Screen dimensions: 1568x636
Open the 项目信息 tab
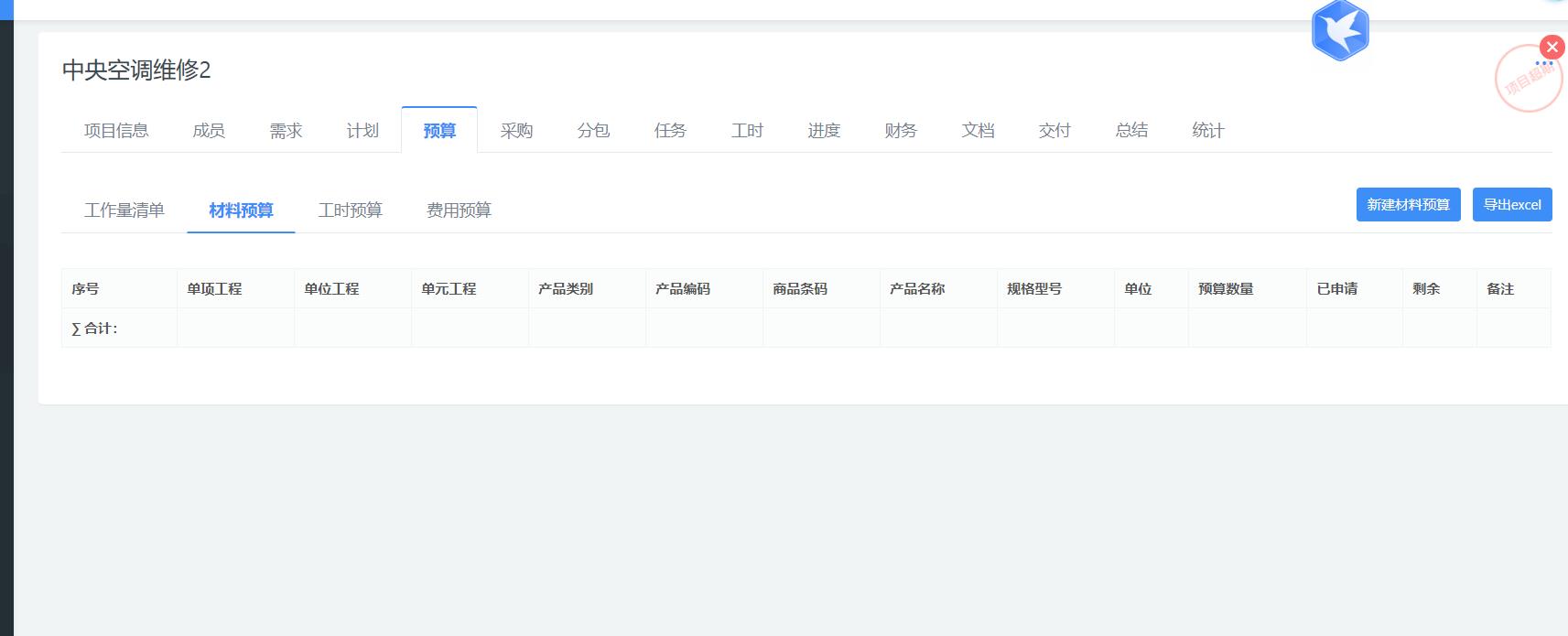(x=116, y=131)
